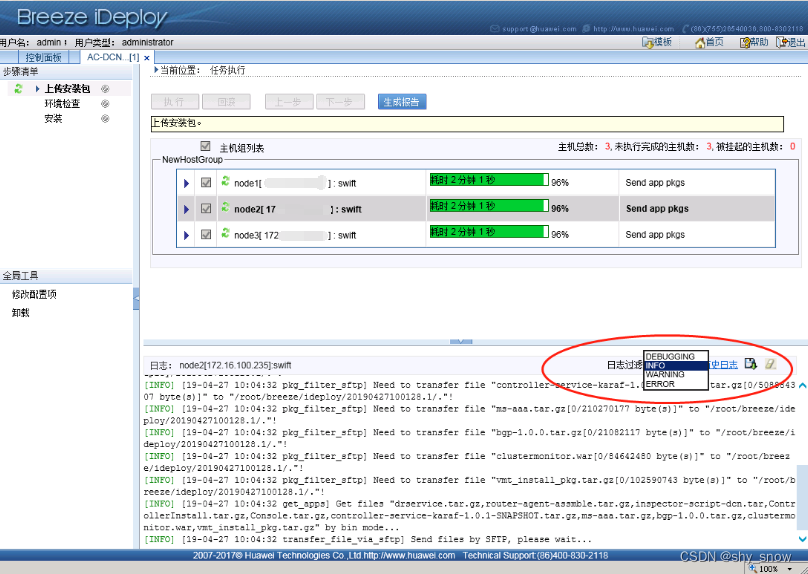Go to 首页 home icon
Viewport: 808px width, 574px height.
click(x=700, y=43)
